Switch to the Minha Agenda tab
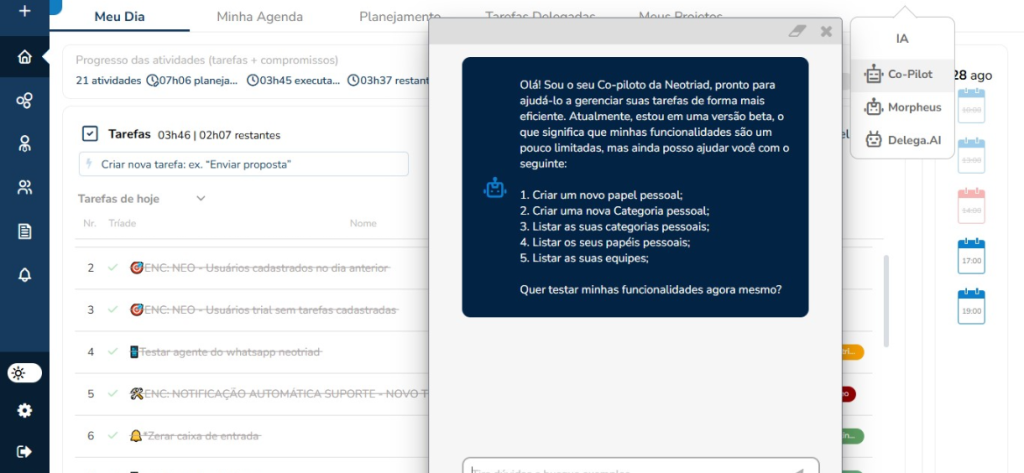The image size is (1024, 473). (260, 17)
